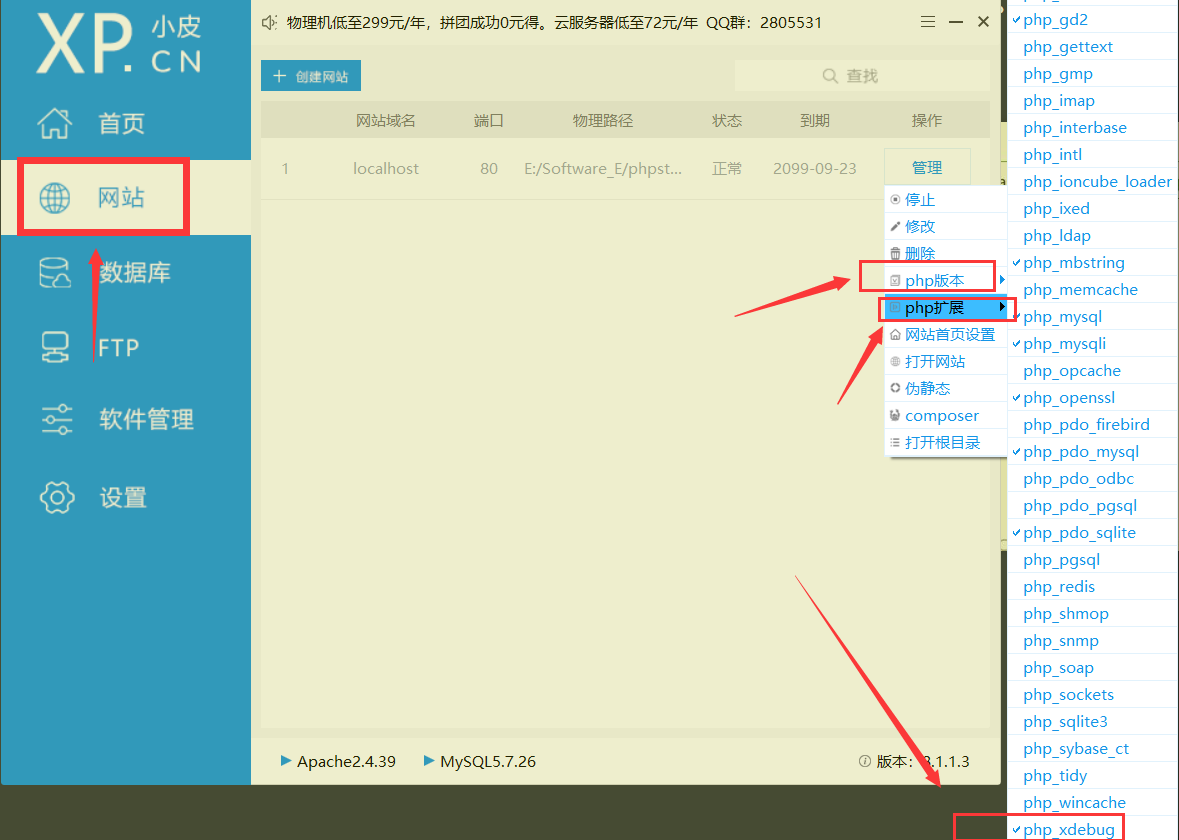This screenshot has height=840, width=1179.
Task: Click the MySQL5.7.26 play triangle
Action: (429, 760)
